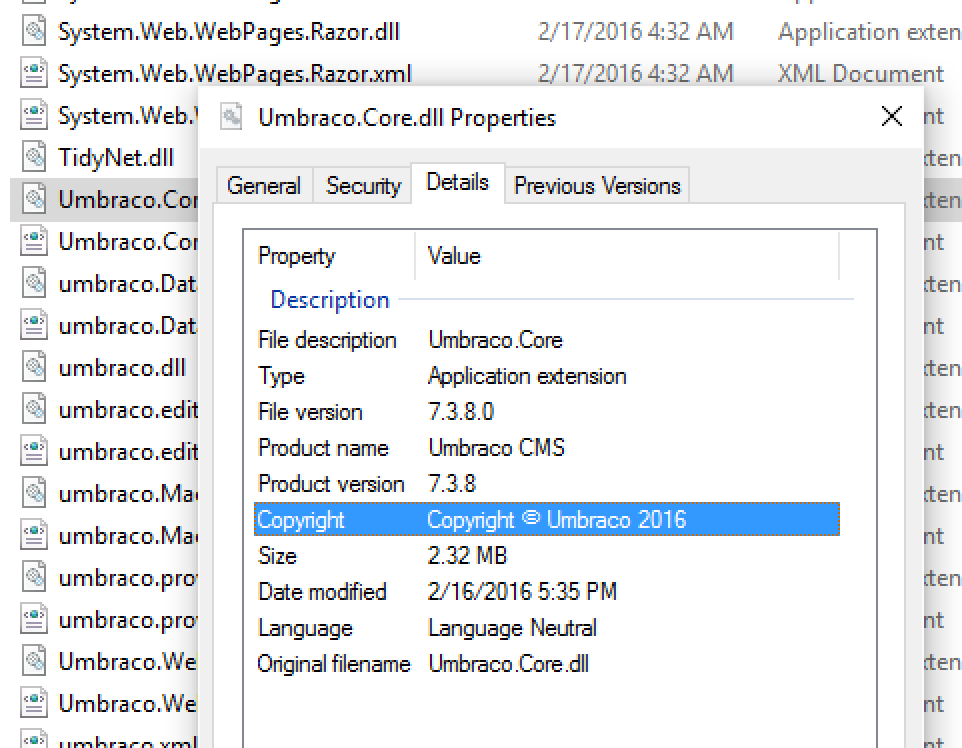This screenshot has height=748, width=962.
Task: Select the File description property row
Action: (x=547, y=340)
